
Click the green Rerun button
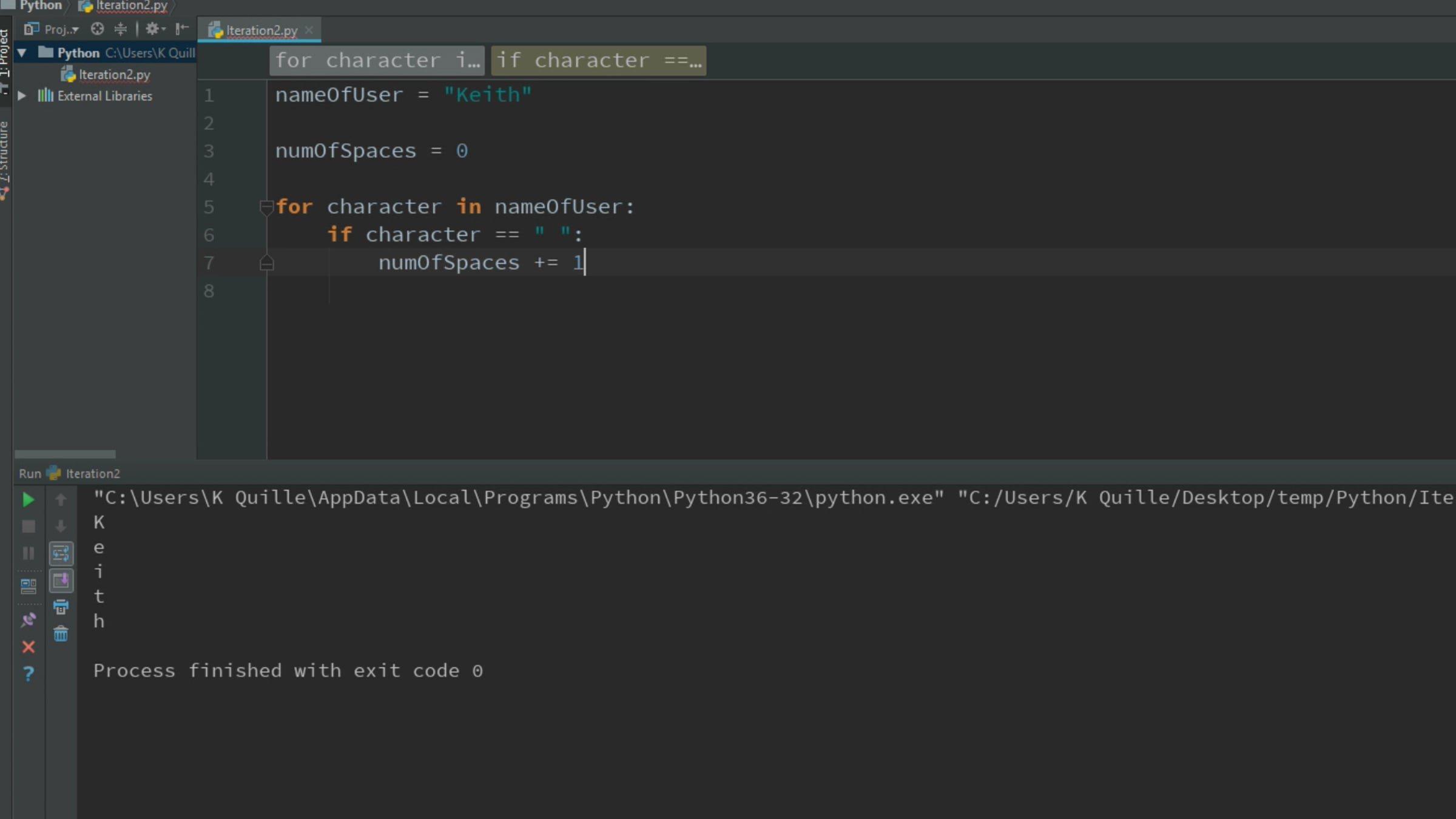coord(28,499)
